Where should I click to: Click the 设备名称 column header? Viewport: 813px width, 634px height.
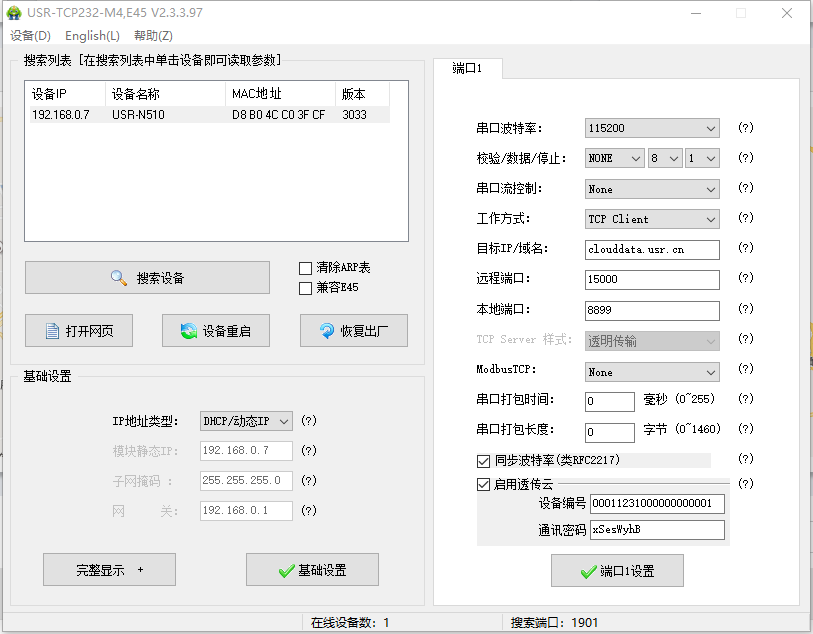pyautogui.click(x=165, y=94)
